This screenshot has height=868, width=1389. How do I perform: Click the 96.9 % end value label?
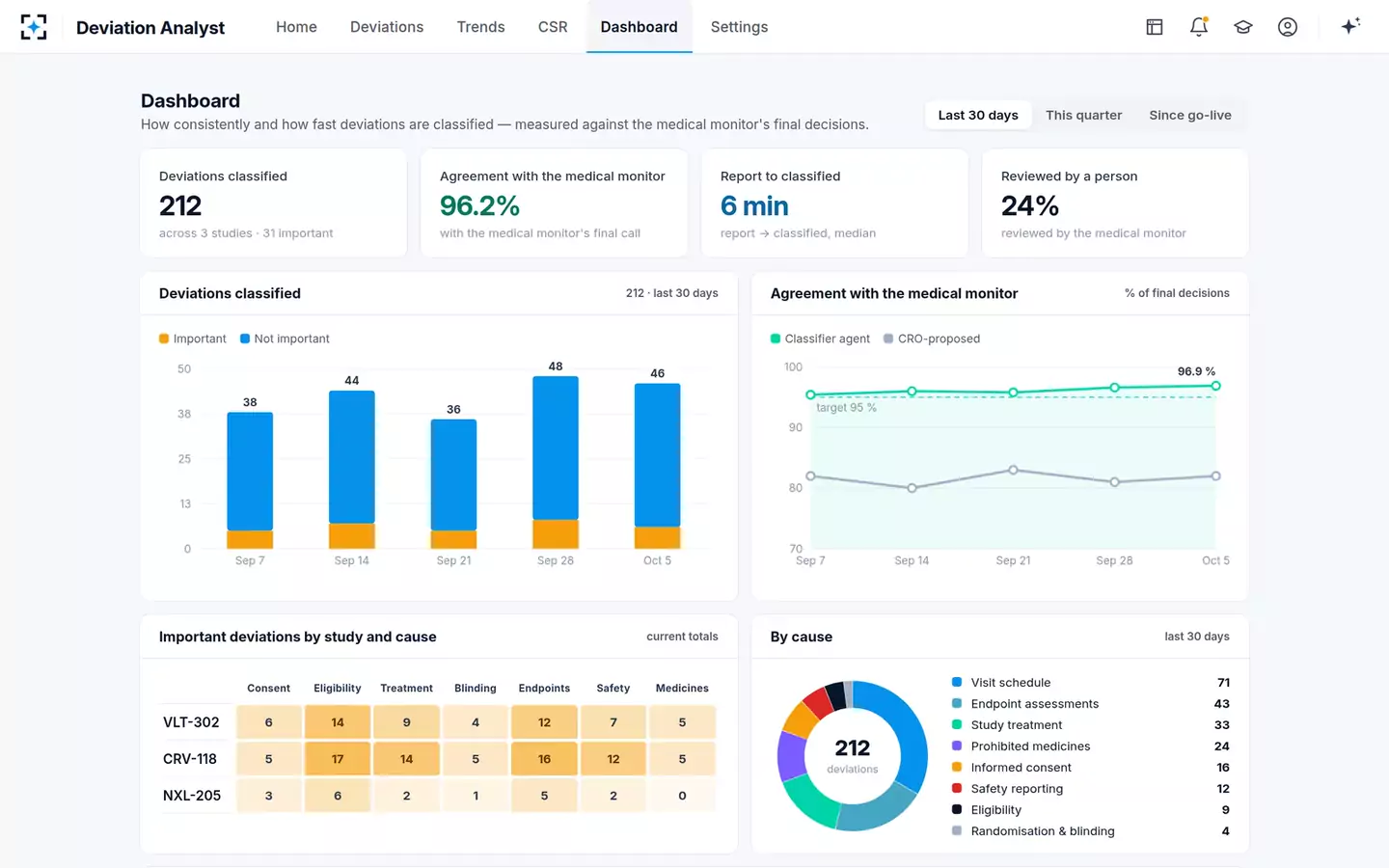1196,371
